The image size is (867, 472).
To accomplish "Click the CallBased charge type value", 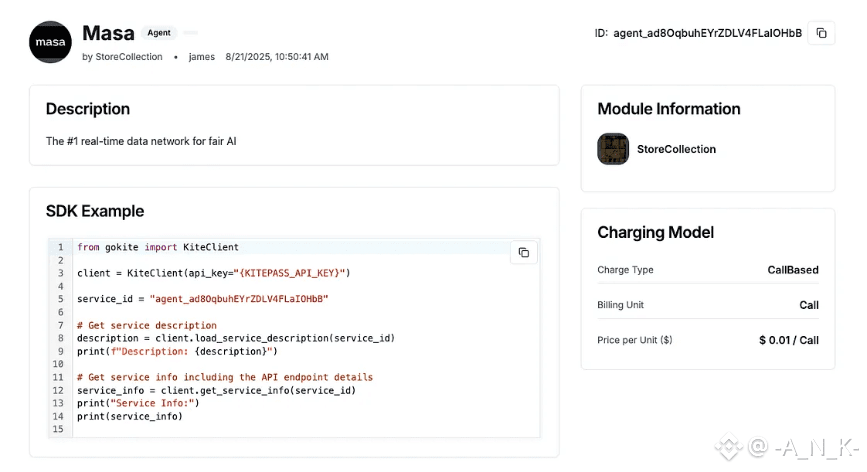I will pos(792,270).
